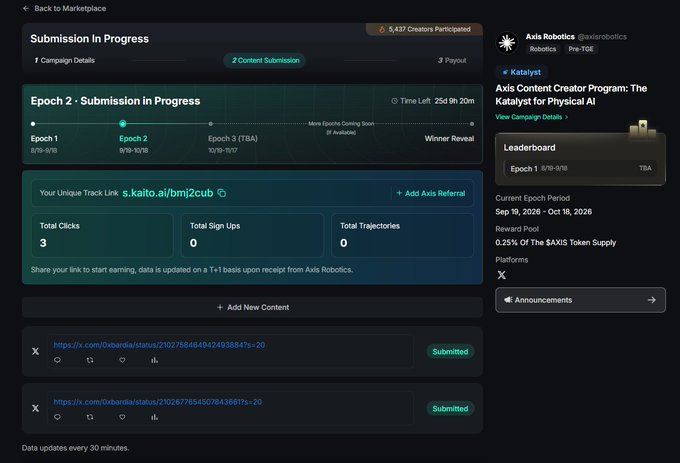Go to the Payout step
Viewport: 680px width, 463px height.
(x=452, y=60)
